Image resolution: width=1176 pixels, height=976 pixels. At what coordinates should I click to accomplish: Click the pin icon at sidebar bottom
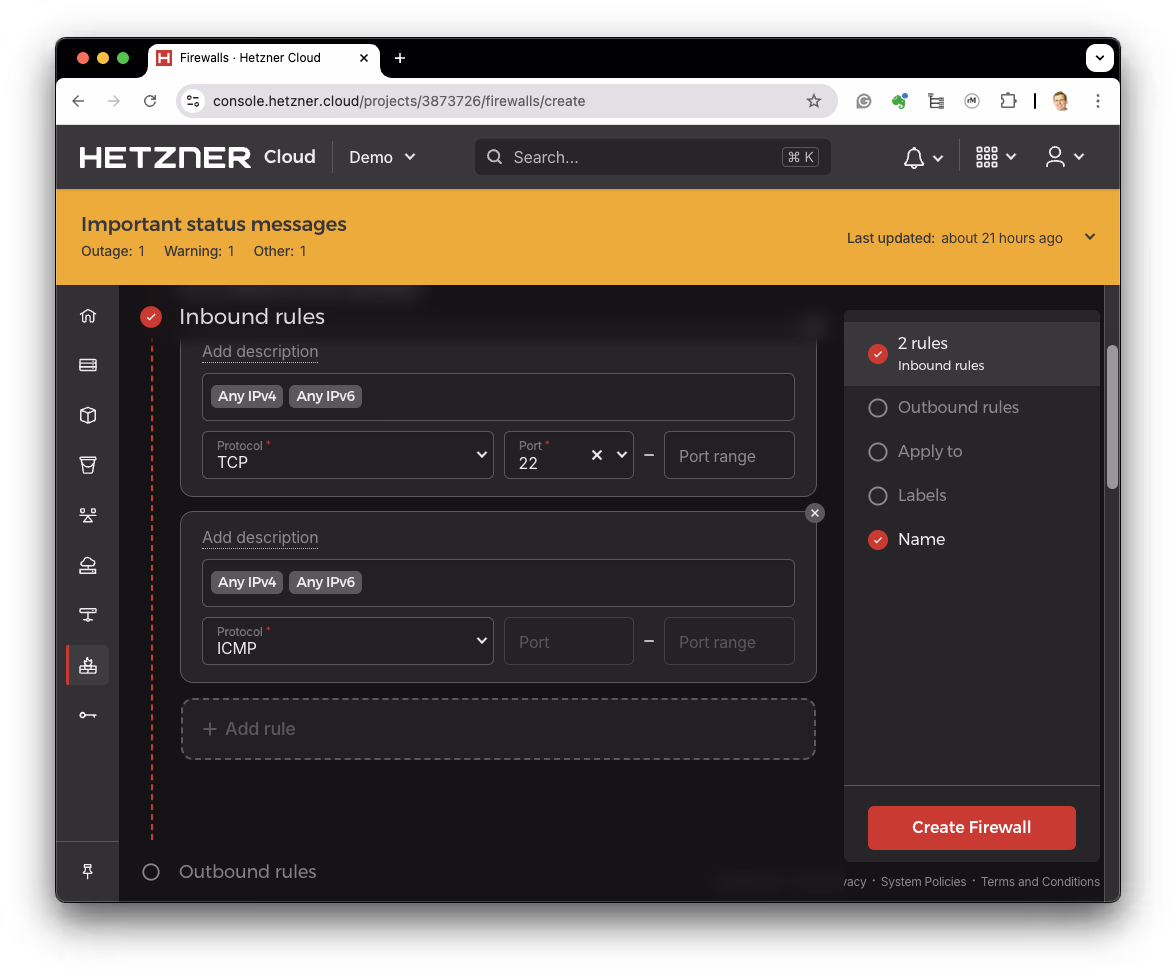[x=88, y=871]
